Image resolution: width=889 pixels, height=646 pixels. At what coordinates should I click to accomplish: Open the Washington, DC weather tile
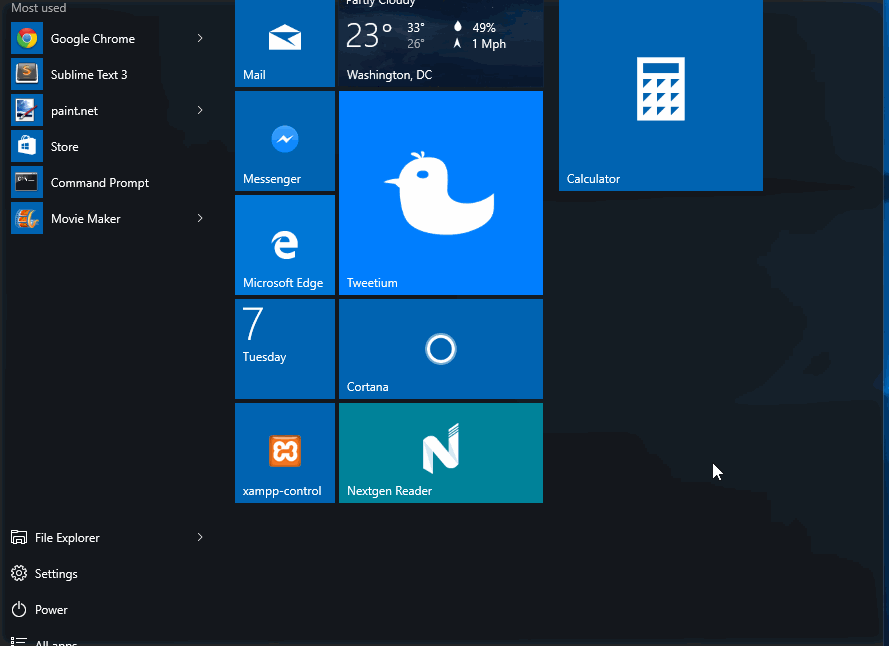441,43
